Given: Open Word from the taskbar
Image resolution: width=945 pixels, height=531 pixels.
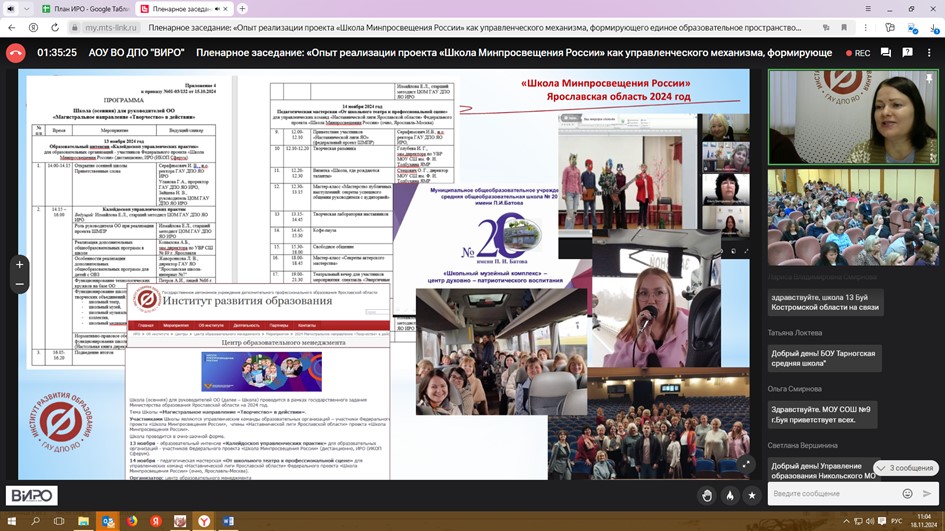Looking at the screenshot, I should coord(228,521).
